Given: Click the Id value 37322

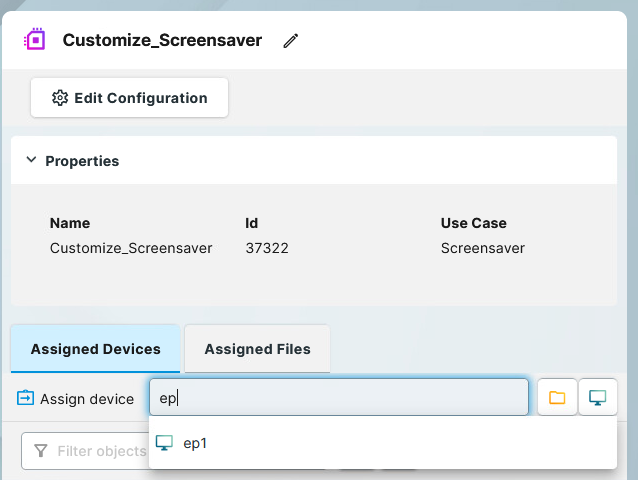Looking at the screenshot, I should point(267,248).
